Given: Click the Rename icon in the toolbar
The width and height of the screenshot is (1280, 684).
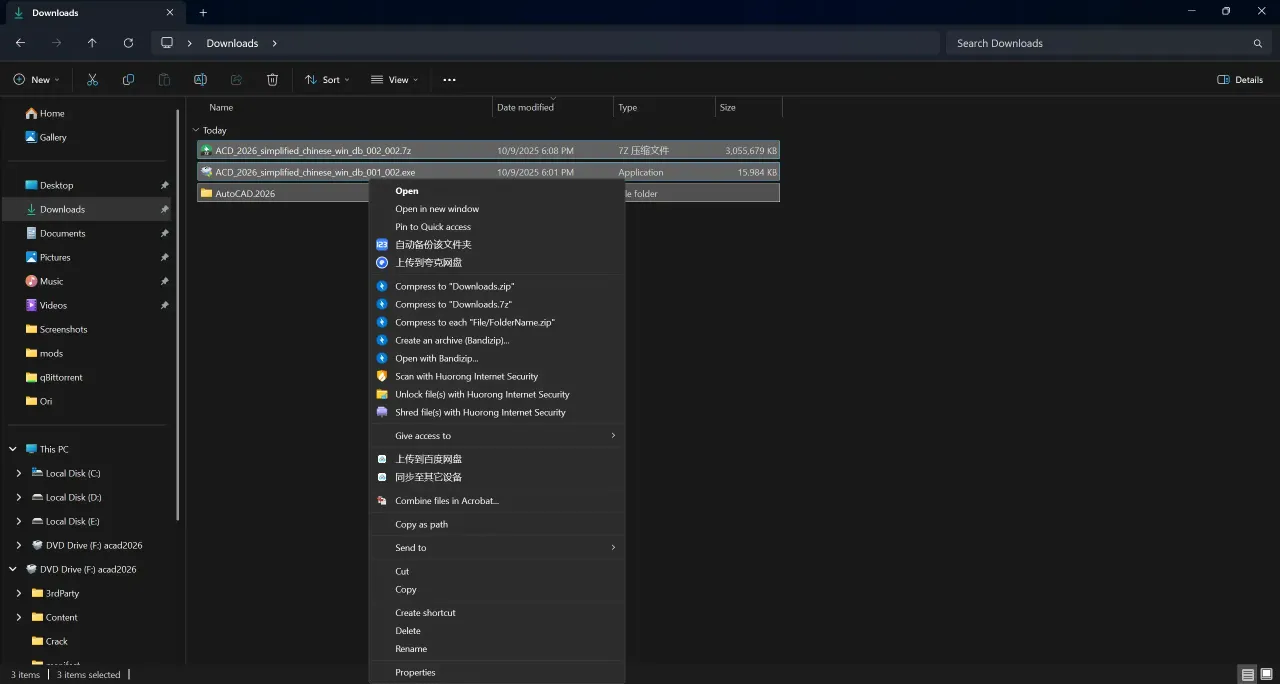Looking at the screenshot, I should tap(200, 80).
